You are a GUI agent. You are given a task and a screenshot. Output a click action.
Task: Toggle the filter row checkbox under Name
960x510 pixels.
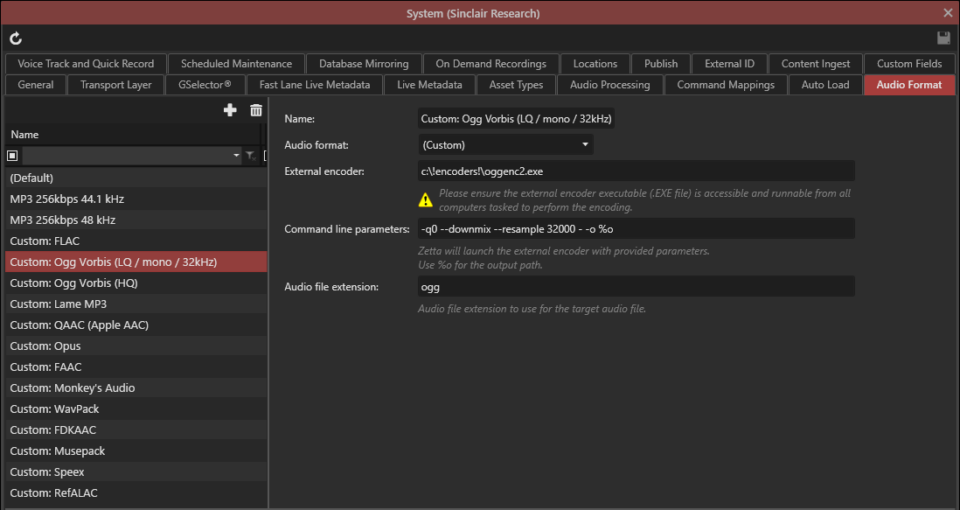pyautogui.click(x=12, y=156)
